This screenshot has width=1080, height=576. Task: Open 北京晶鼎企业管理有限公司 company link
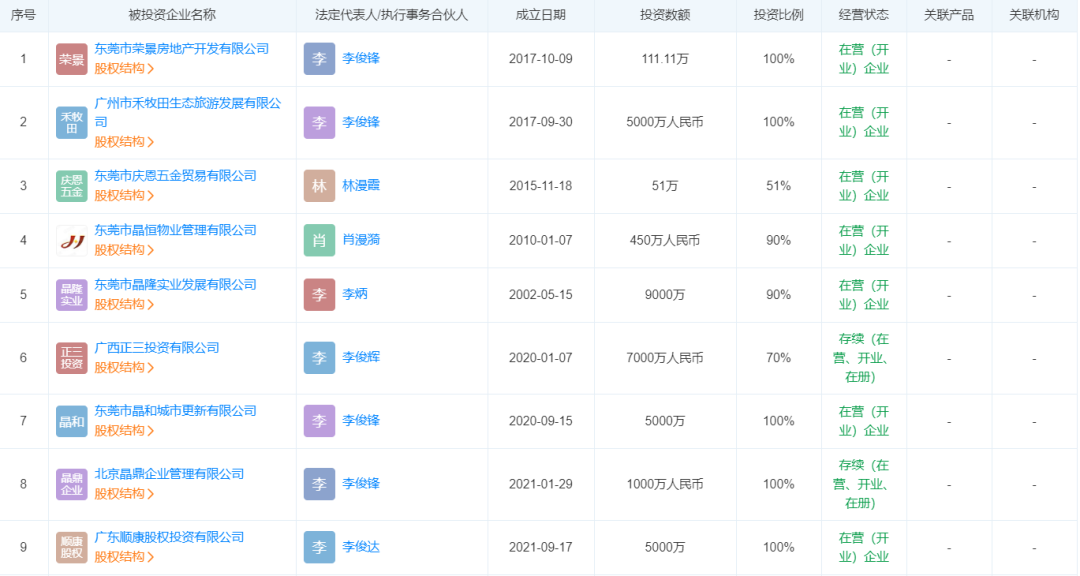(169, 474)
